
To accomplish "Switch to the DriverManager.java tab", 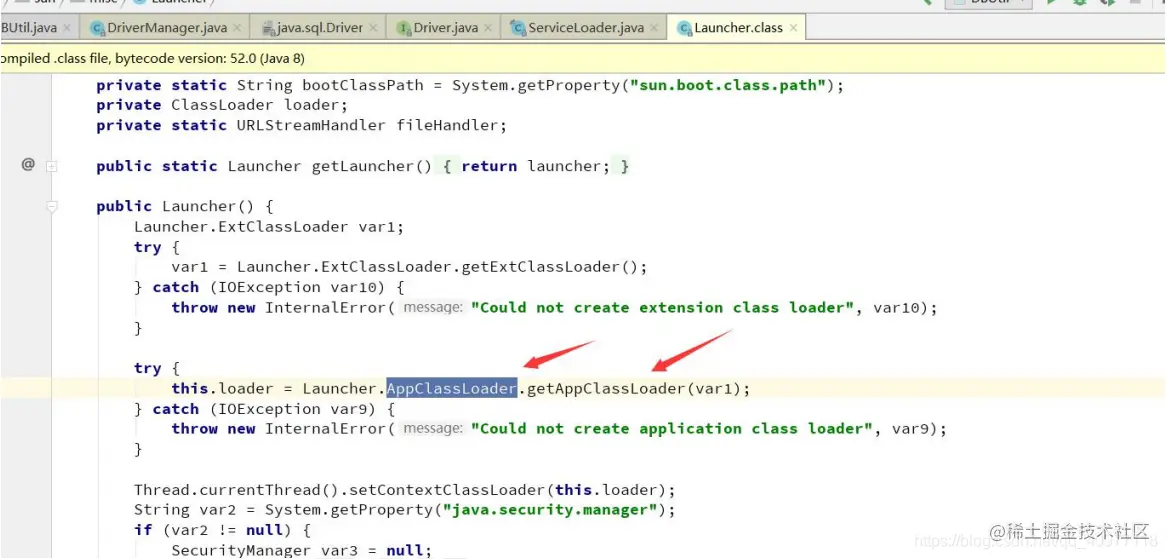I will coord(167,28).
